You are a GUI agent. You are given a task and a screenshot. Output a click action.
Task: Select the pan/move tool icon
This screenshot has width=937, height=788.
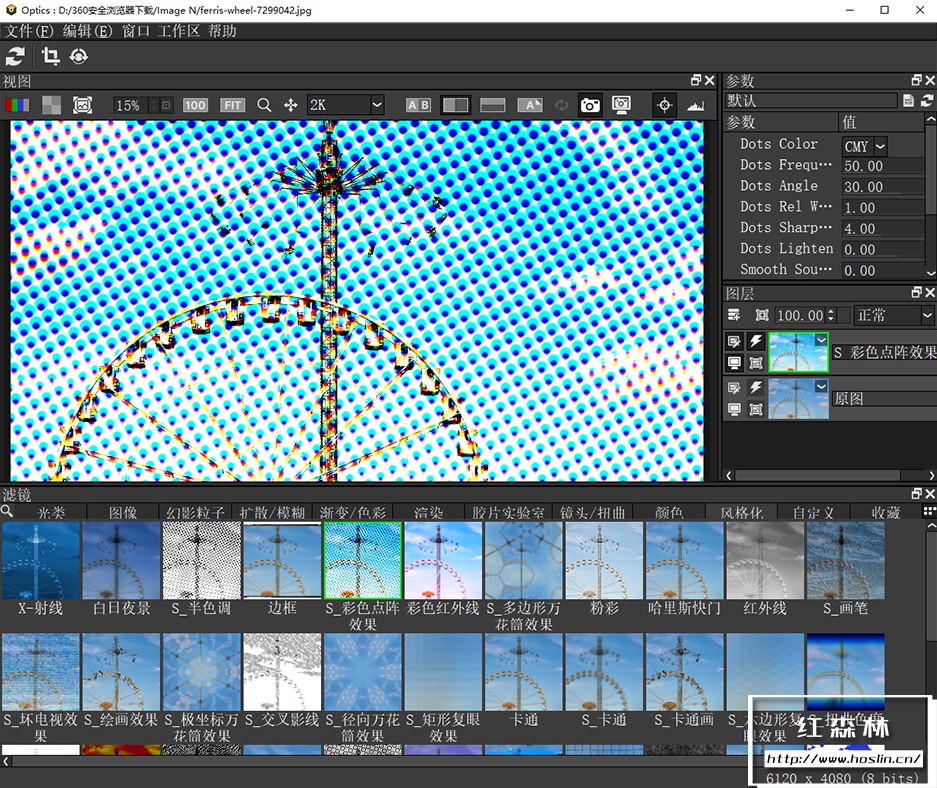(x=291, y=105)
